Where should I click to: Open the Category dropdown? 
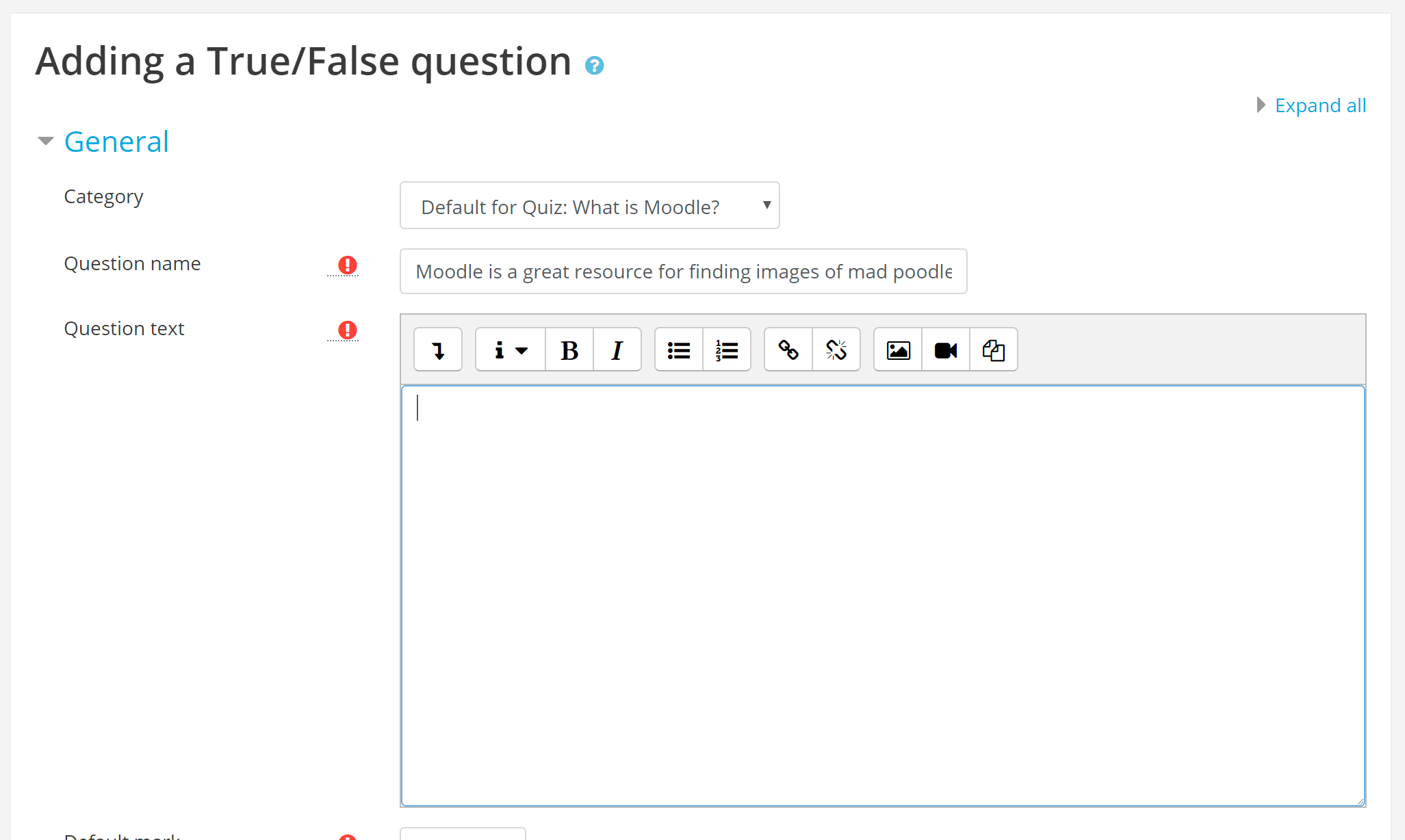coord(590,205)
